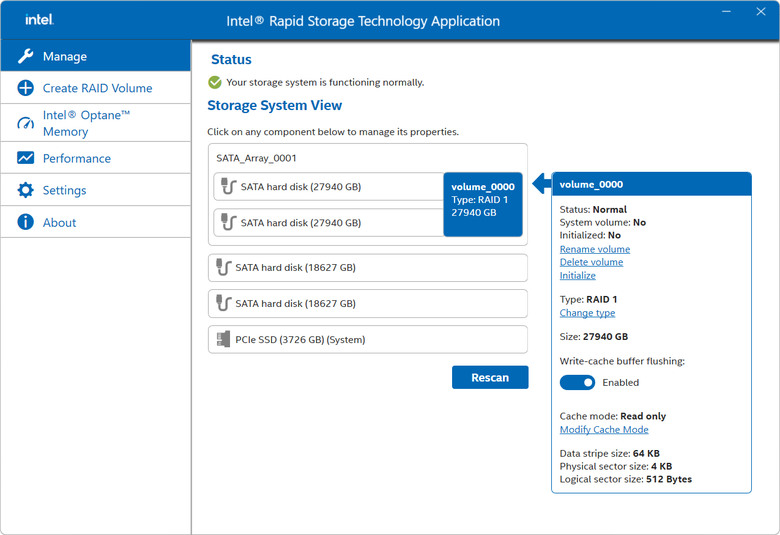
Task: Open the Create RAID Volume page
Action: coord(96,88)
